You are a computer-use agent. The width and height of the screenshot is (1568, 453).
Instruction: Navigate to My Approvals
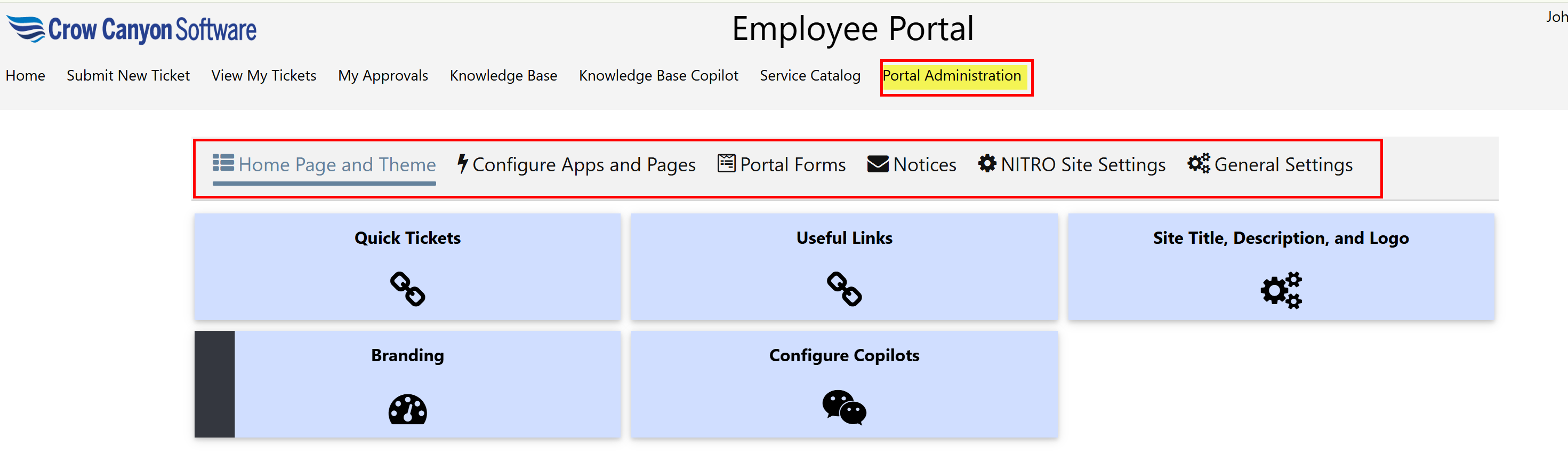click(383, 76)
